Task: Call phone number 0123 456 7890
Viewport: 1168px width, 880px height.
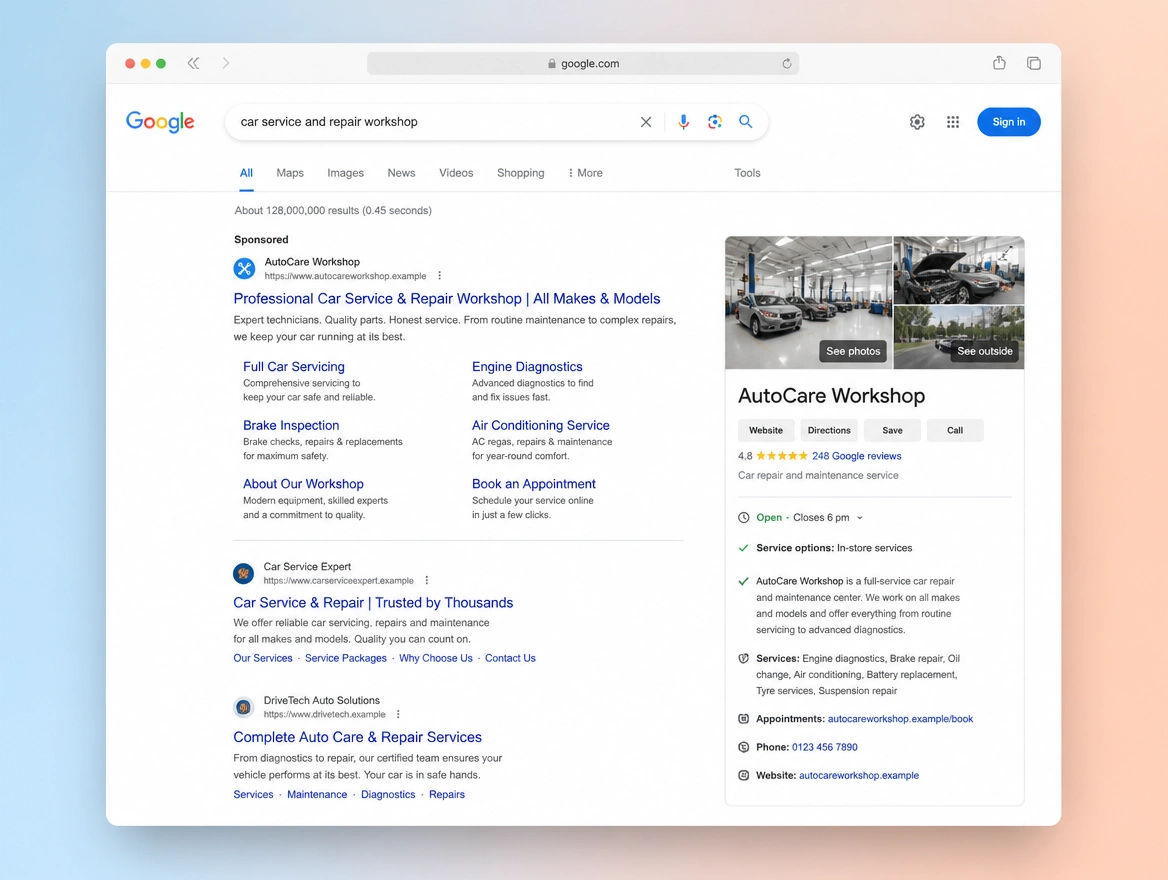Action: tap(825, 747)
